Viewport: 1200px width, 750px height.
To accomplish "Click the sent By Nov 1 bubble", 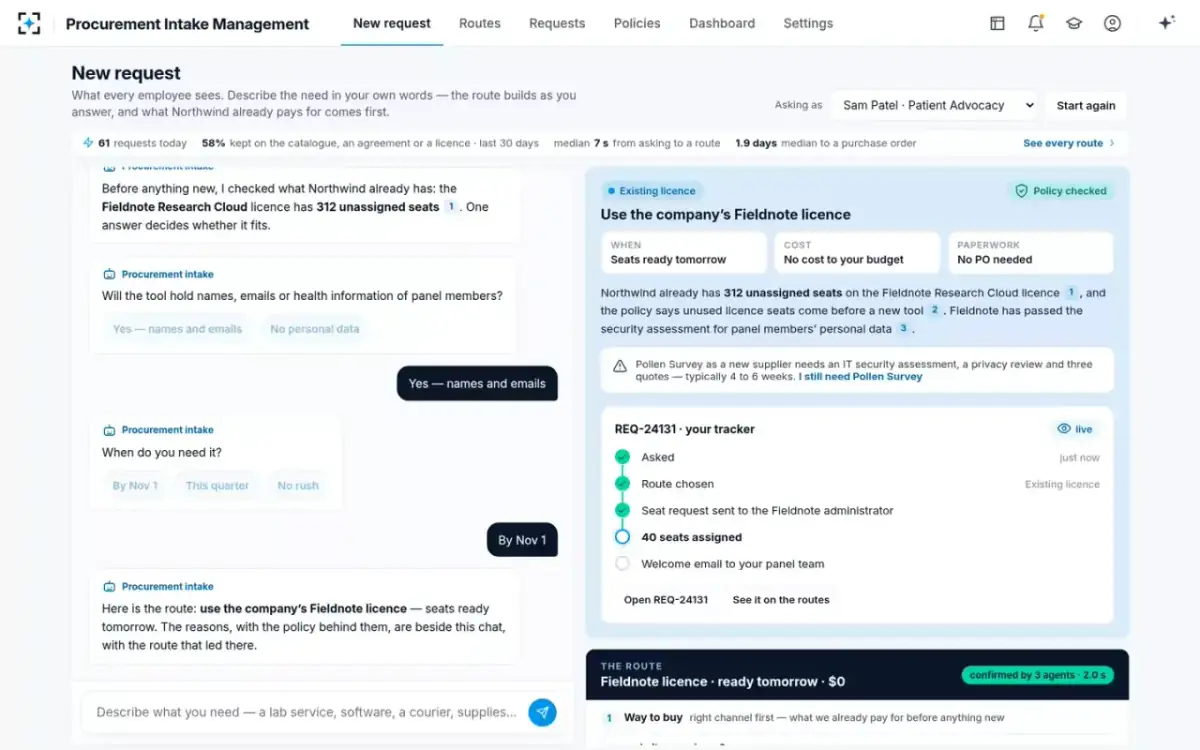I will pos(522,540).
